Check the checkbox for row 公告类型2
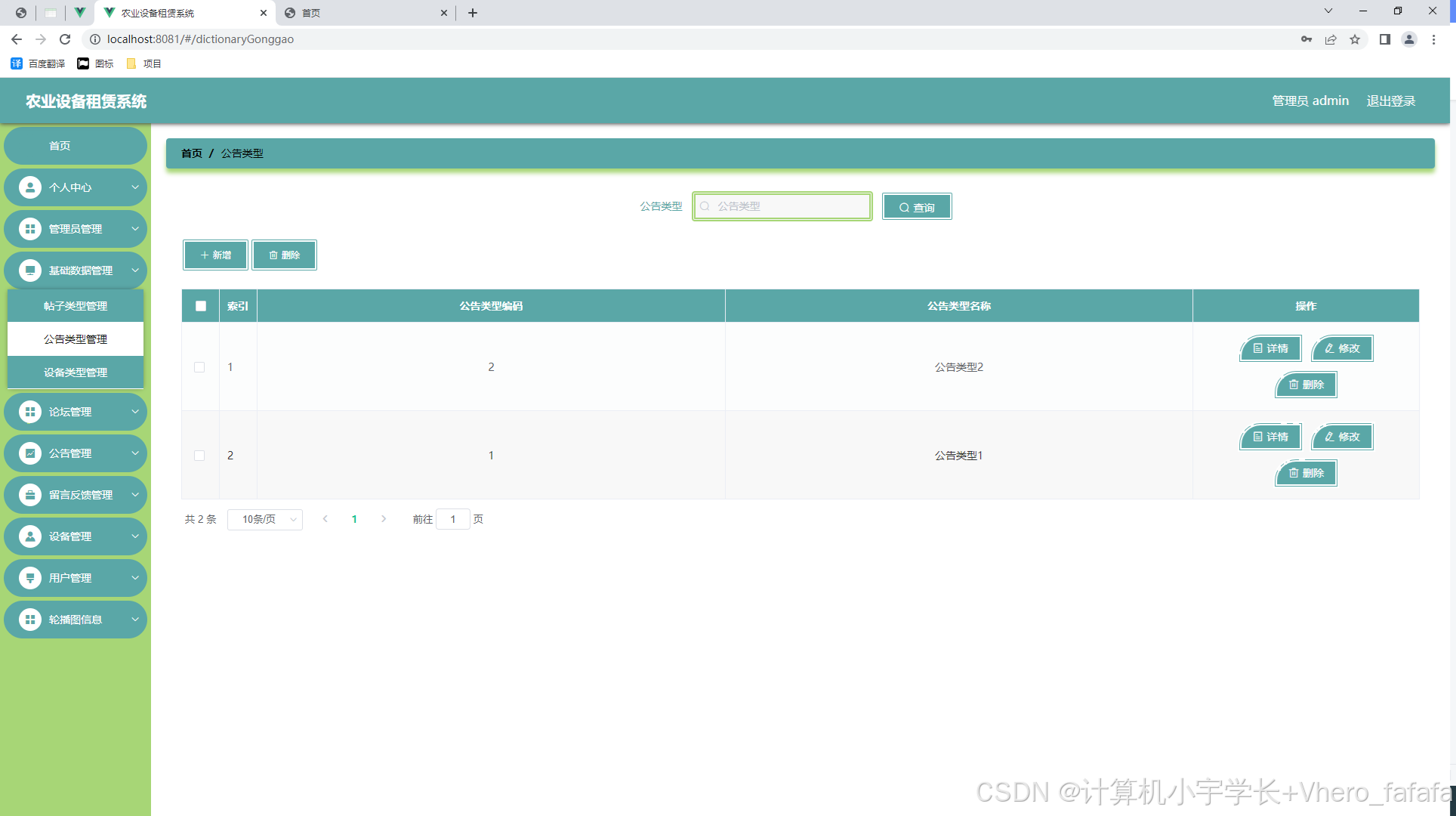The height and width of the screenshot is (816, 1456). (x=199, y=367)
